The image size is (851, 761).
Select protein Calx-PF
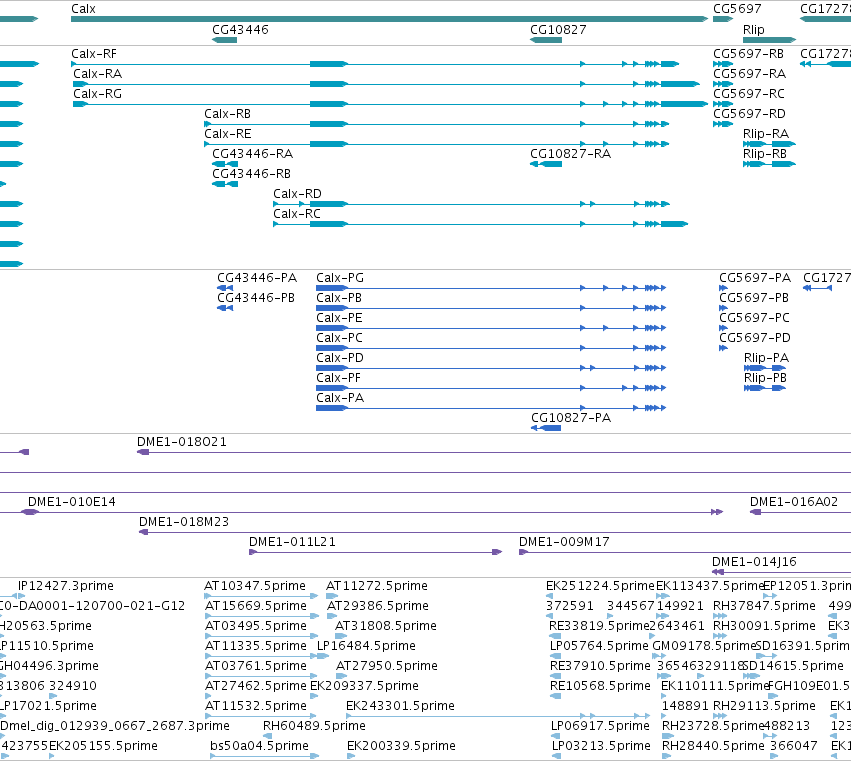point(338,378)
